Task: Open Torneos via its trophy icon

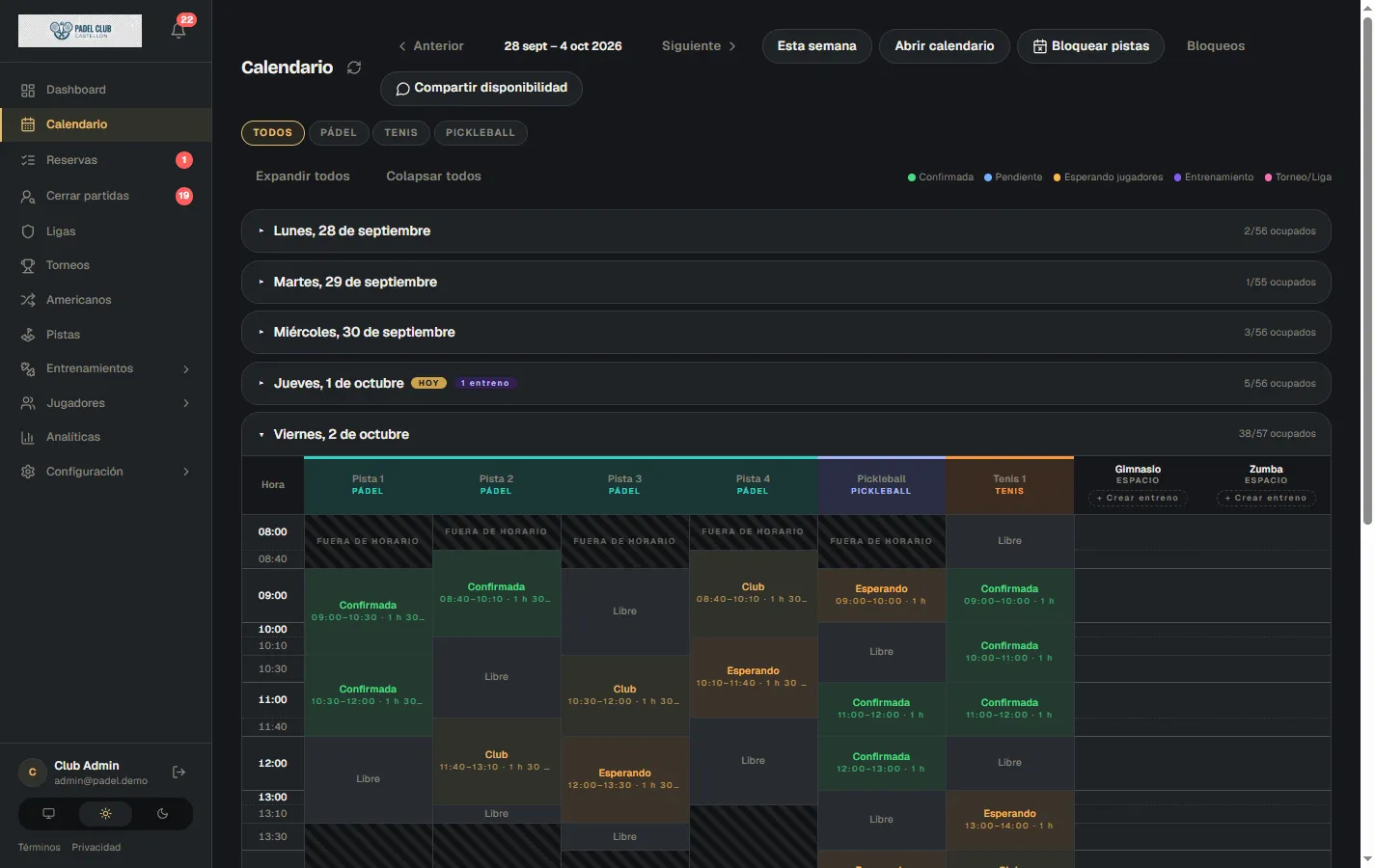Action: click(x=28, y=265)
